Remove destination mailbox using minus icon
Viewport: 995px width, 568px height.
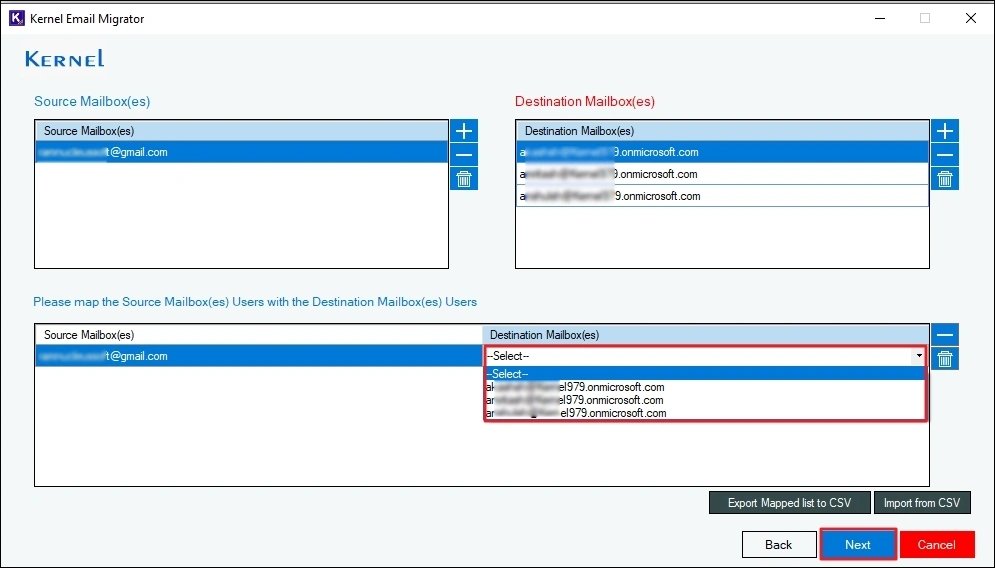click(945, 155)
